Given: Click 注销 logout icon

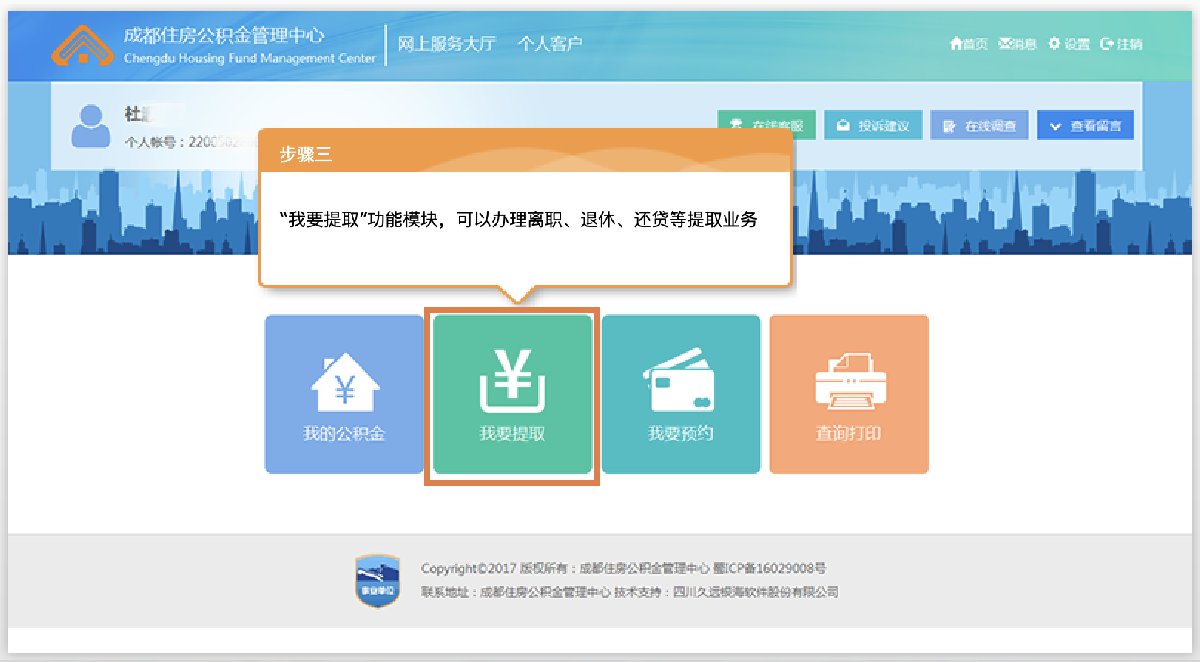Looking at the screenshot, I should pyautogui.click(x=1120, y=44).
